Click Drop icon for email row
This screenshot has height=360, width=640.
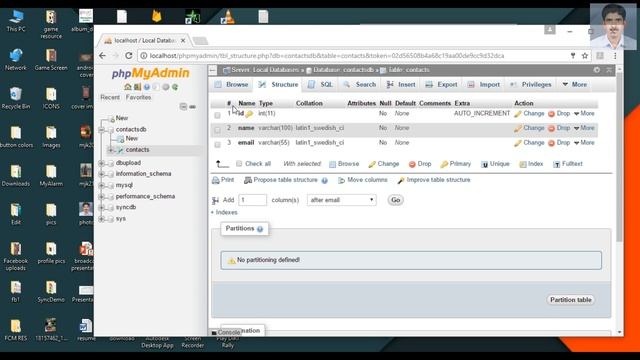(551, 143)
